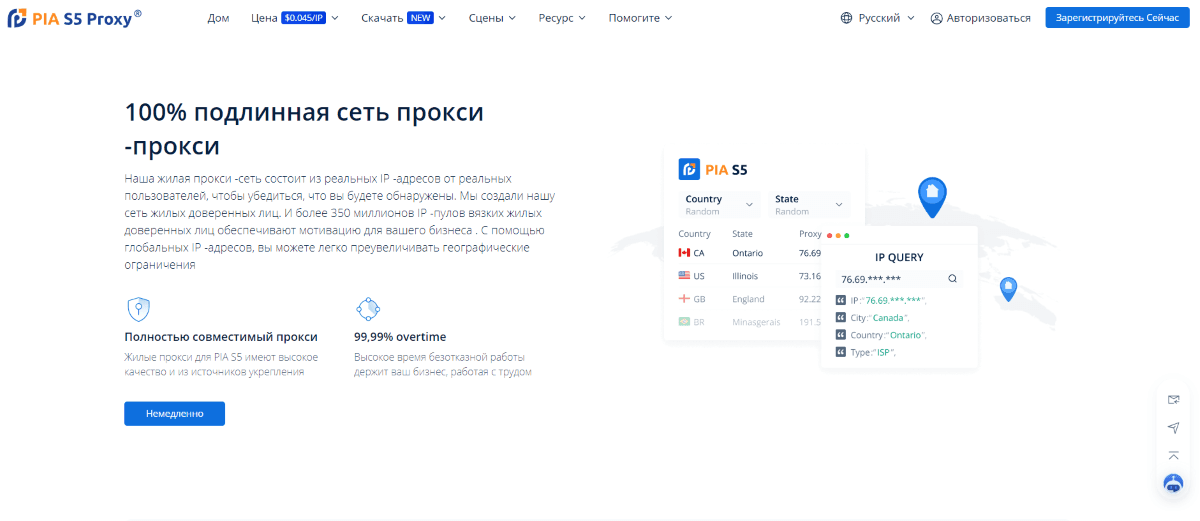Click the quote icon beside Country result
Image resolution: width=1200 pixels, height=521 pixels.
click(841, 335)
